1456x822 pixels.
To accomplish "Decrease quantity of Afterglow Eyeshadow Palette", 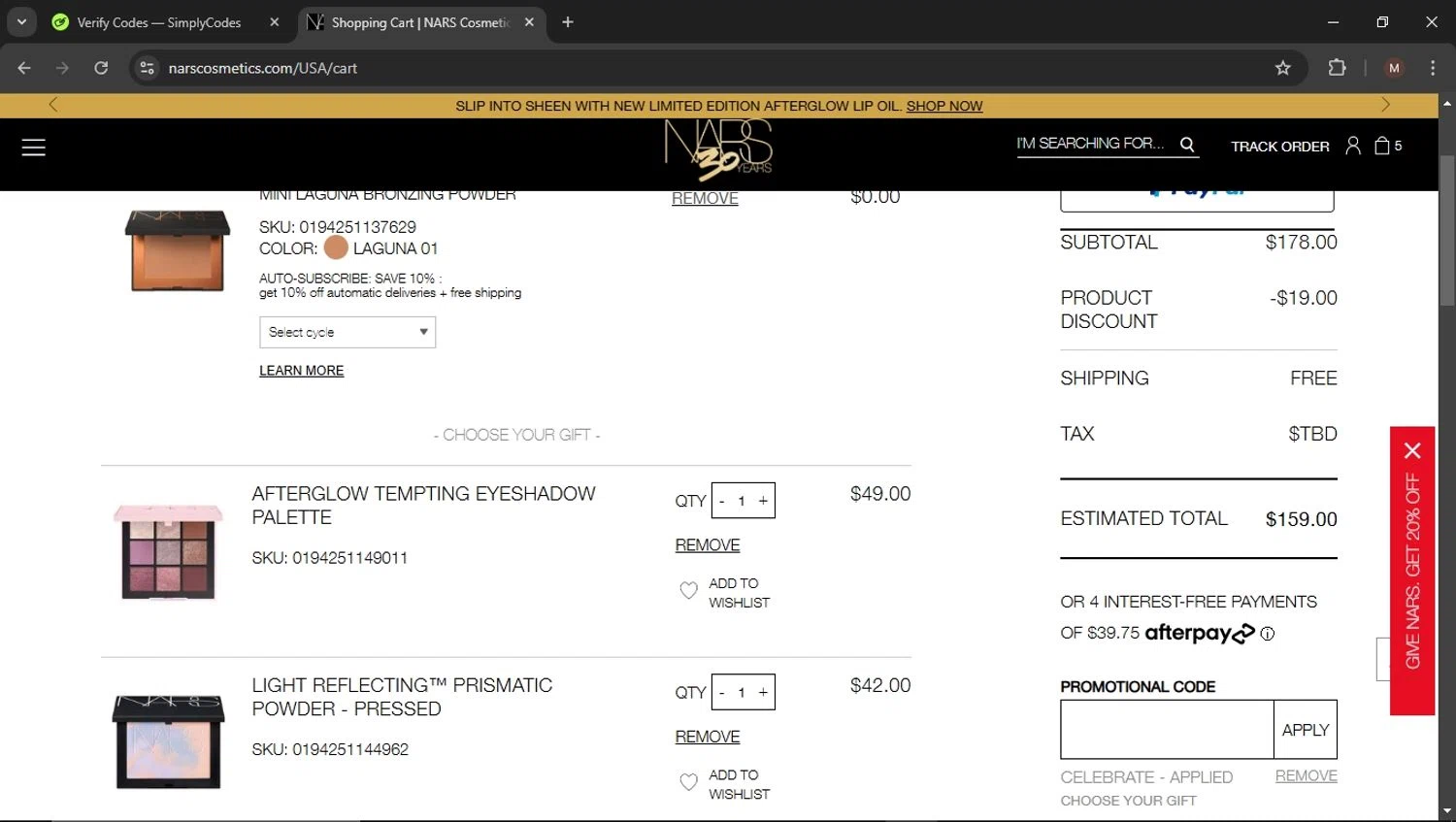I will pos(722,501).
